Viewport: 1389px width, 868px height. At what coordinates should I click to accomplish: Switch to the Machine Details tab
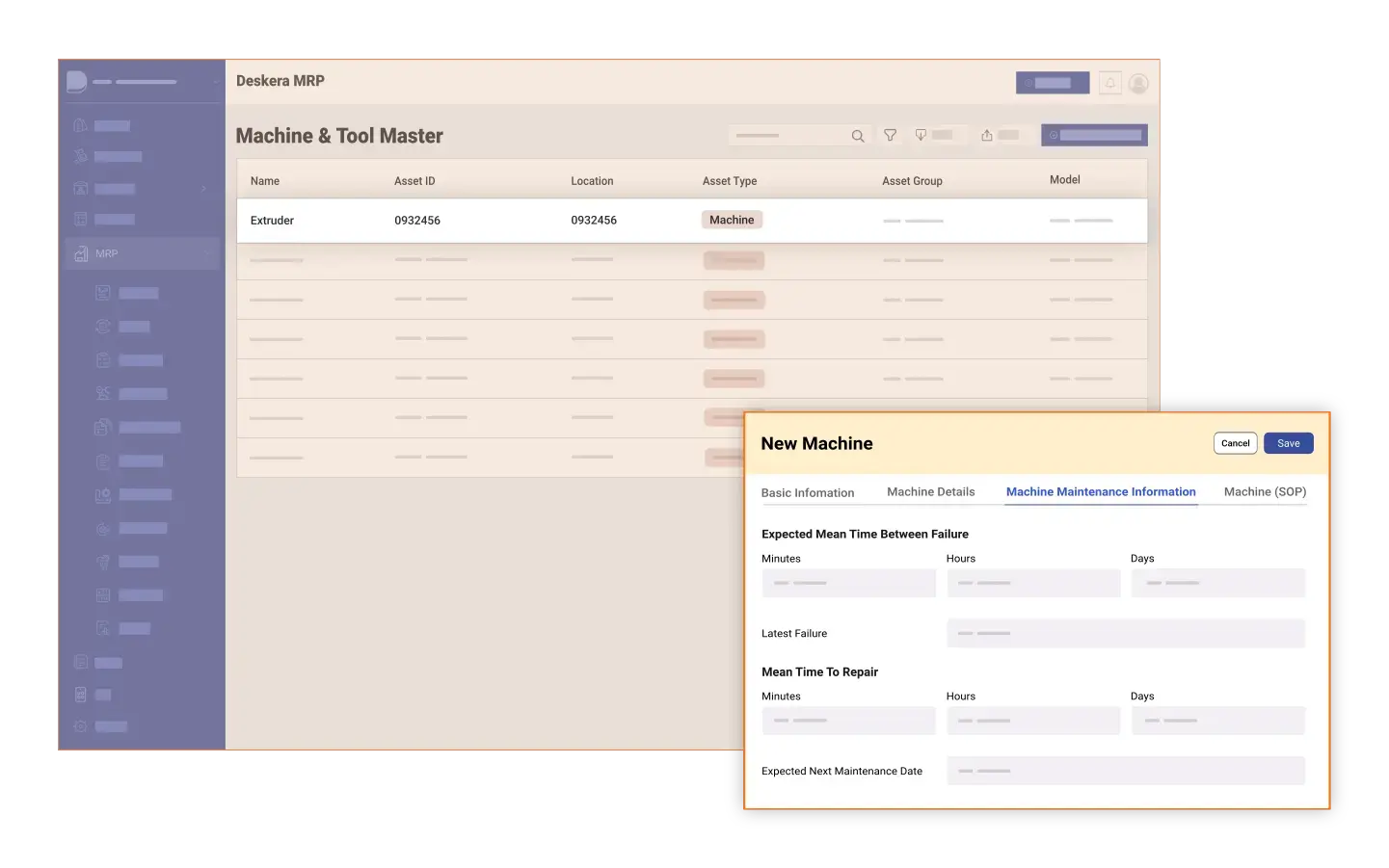coord(930,491)
